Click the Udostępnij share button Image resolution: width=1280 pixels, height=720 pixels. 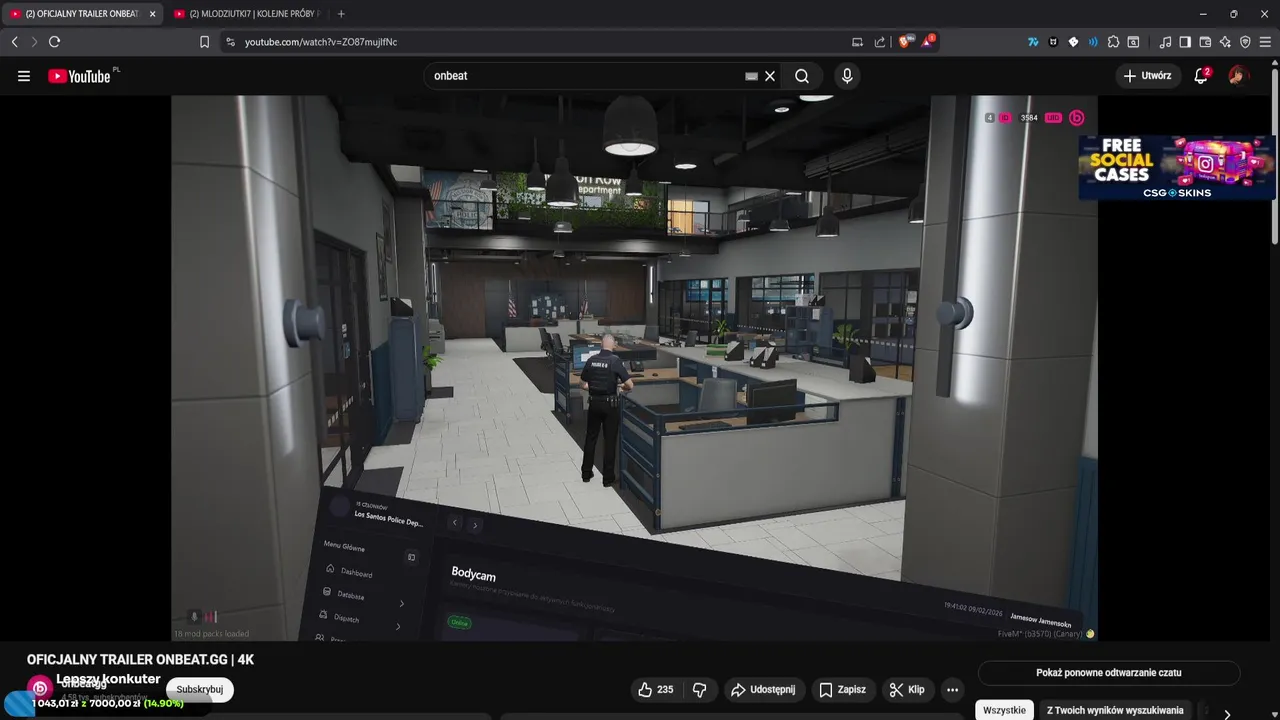point(763,689)
